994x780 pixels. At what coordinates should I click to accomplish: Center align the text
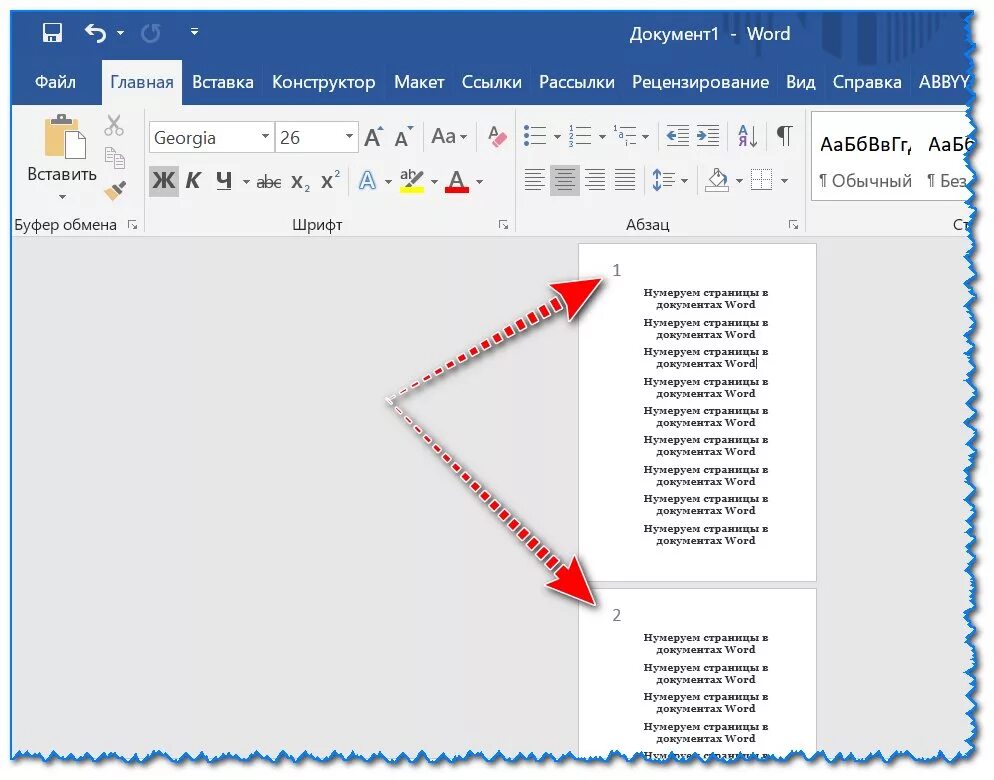pos(564,181)
